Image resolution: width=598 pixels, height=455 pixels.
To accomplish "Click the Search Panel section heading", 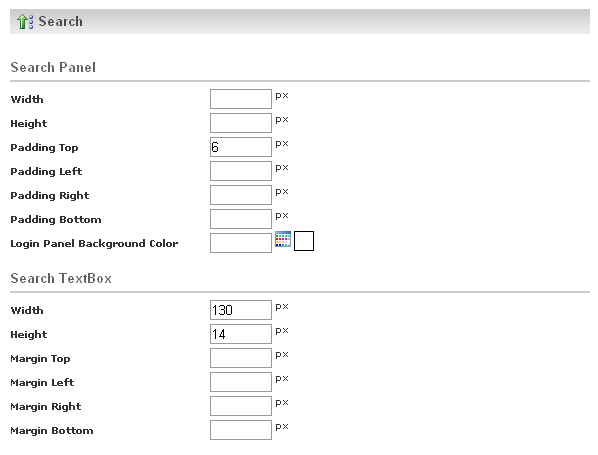I will pos(53,68).
